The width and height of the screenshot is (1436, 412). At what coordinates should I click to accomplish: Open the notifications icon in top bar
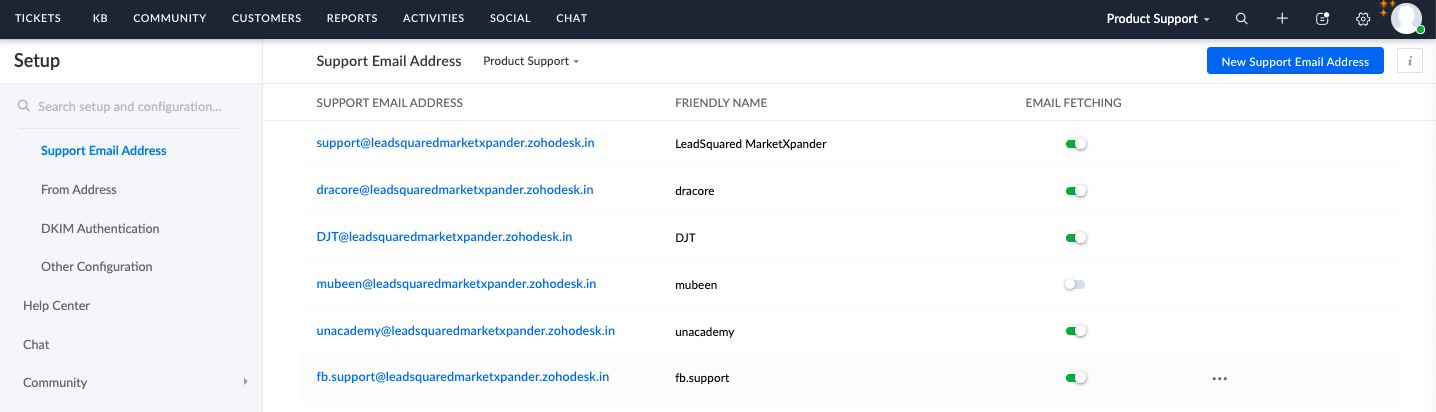coord(1322,19)
